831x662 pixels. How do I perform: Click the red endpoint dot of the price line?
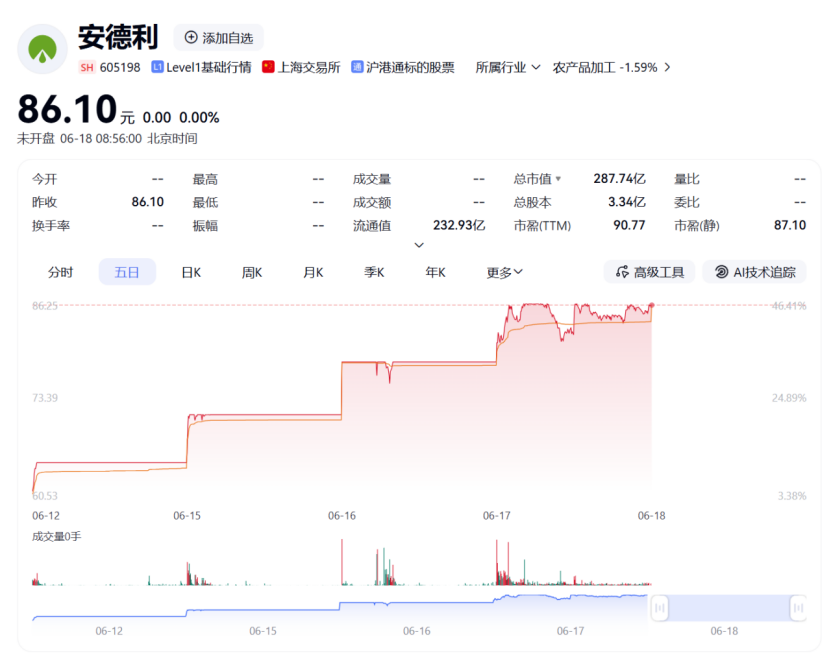[x=652, y=305]
